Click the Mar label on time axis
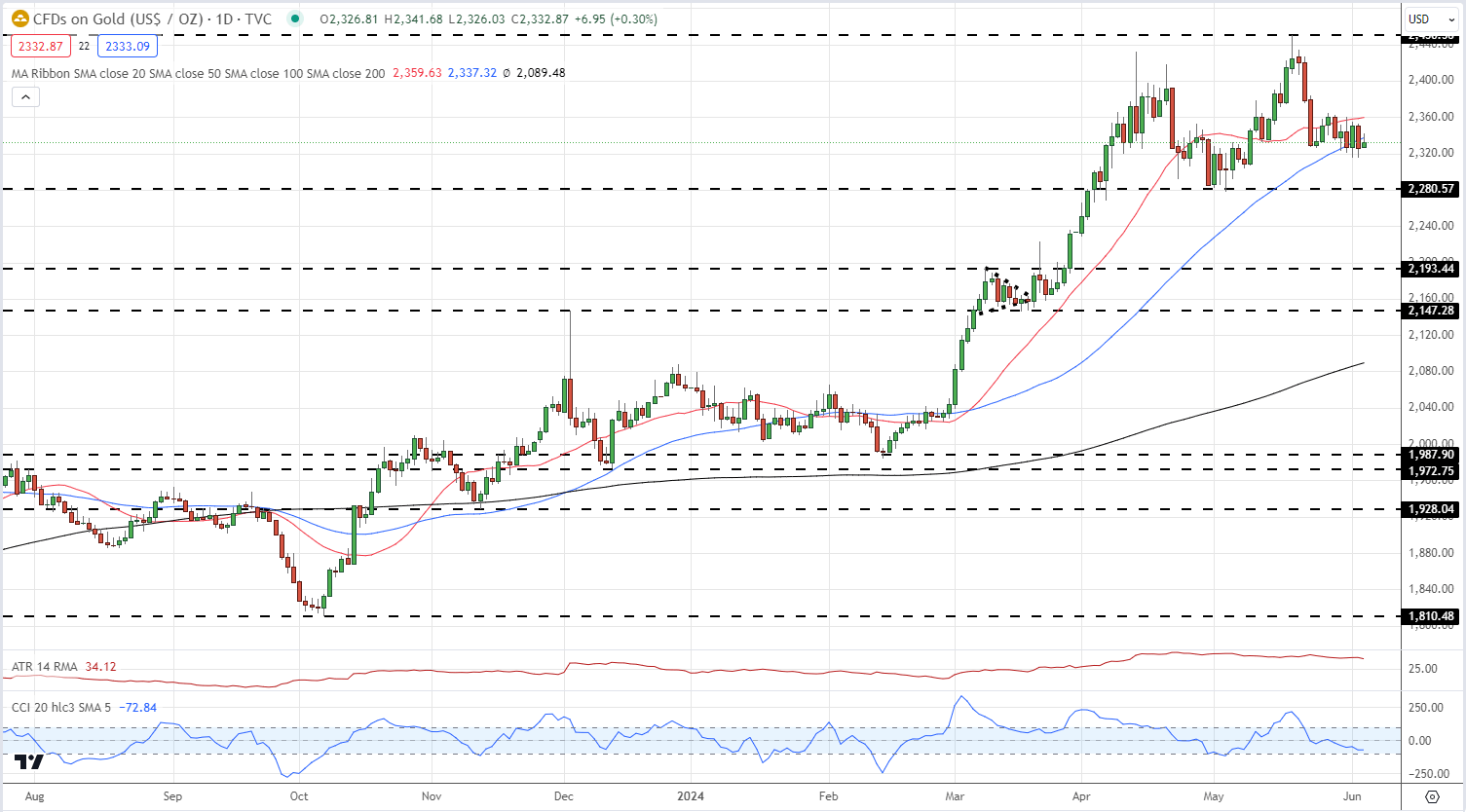Screen dimensions: 1466x812 coord(955,796)
